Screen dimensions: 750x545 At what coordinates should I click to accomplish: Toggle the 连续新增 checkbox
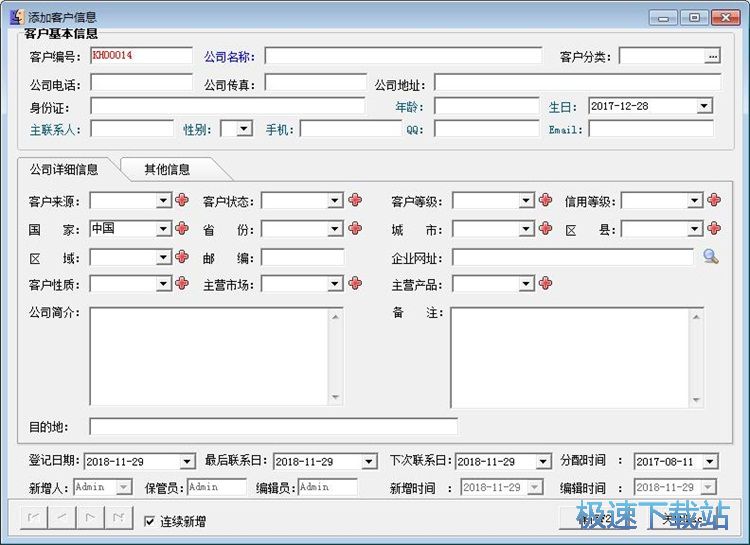150,521
